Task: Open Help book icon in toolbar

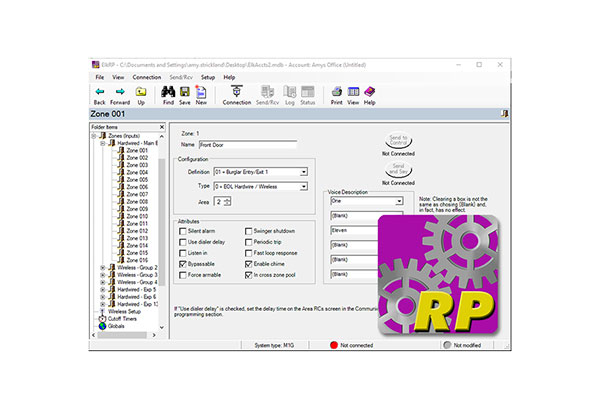Action: 369,92
